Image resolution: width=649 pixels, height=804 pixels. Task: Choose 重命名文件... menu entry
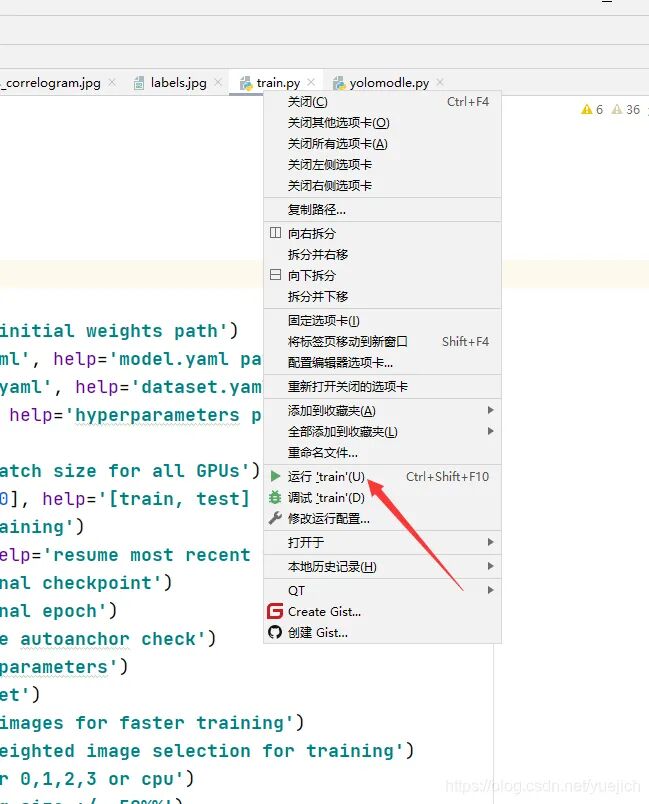coord(382,453)
